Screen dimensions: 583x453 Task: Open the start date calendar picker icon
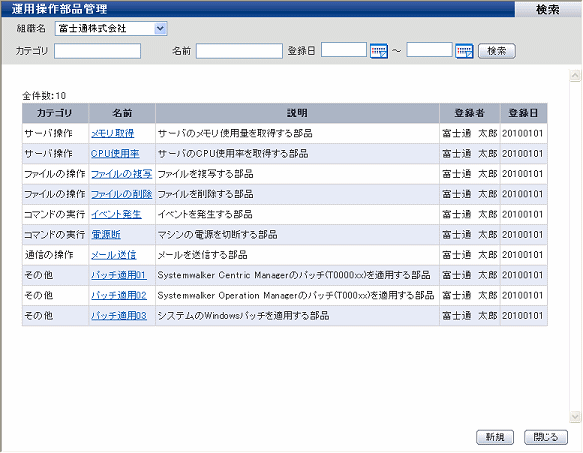379,51
